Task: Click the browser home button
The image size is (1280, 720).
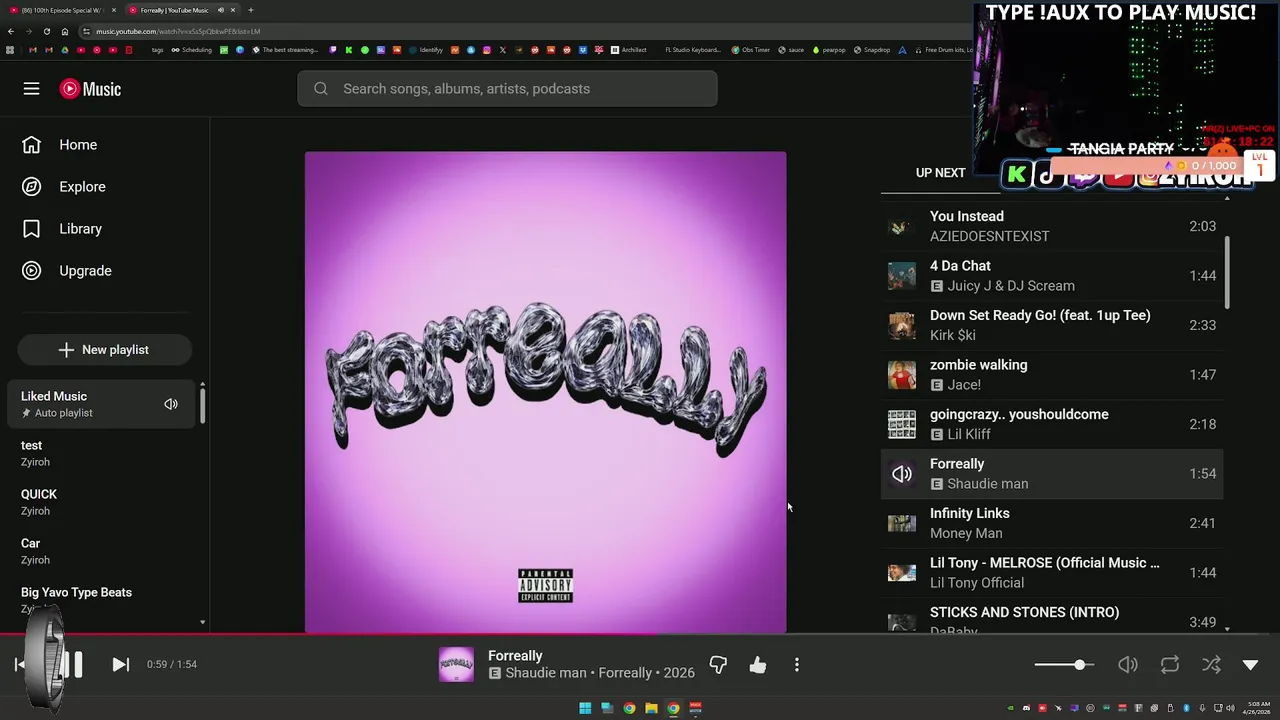Action: (x=65, y=31)
